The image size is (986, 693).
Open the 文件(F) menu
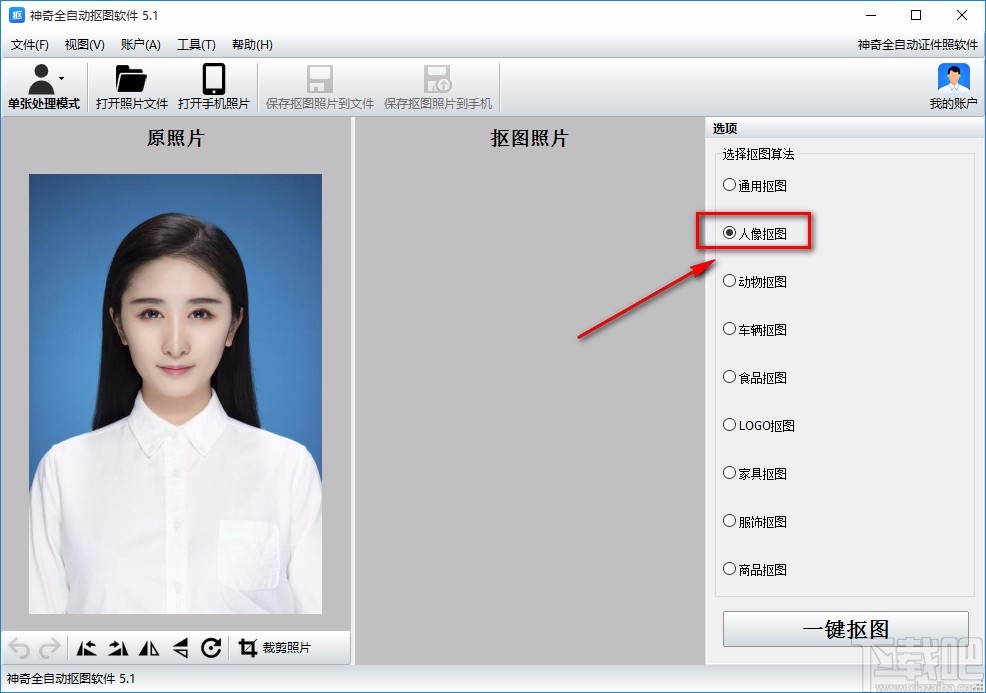pos(30,45)
